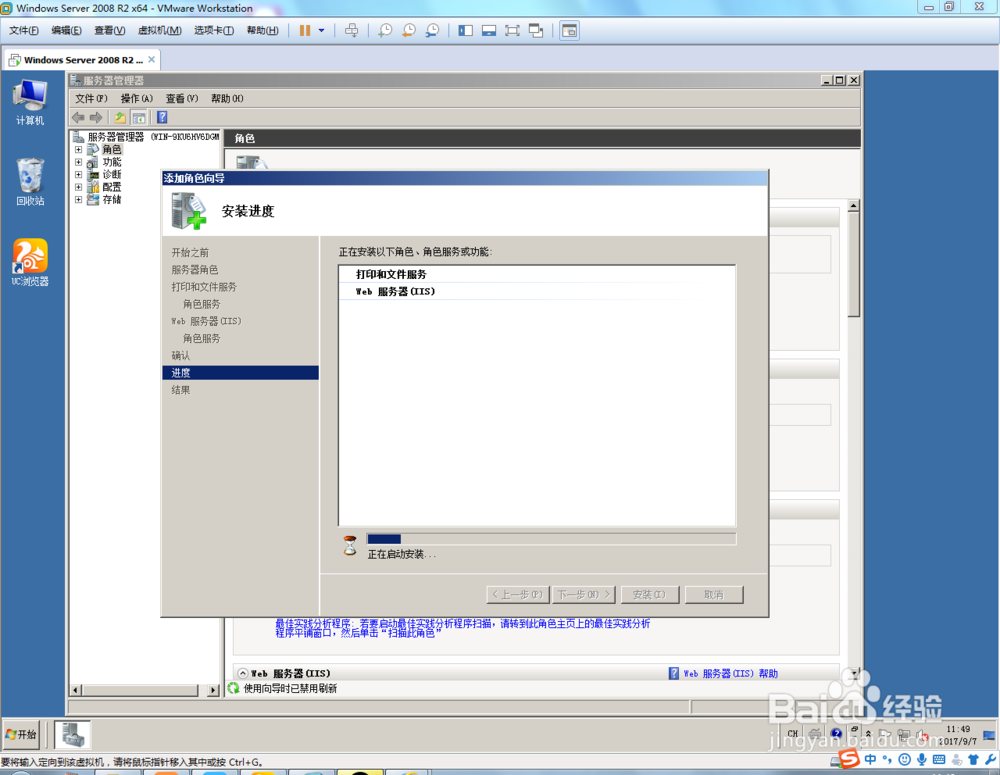This screenshot has height=775, width=1000.
Task: Click the CH language indicator in taskbar
Action: point(793,734)
